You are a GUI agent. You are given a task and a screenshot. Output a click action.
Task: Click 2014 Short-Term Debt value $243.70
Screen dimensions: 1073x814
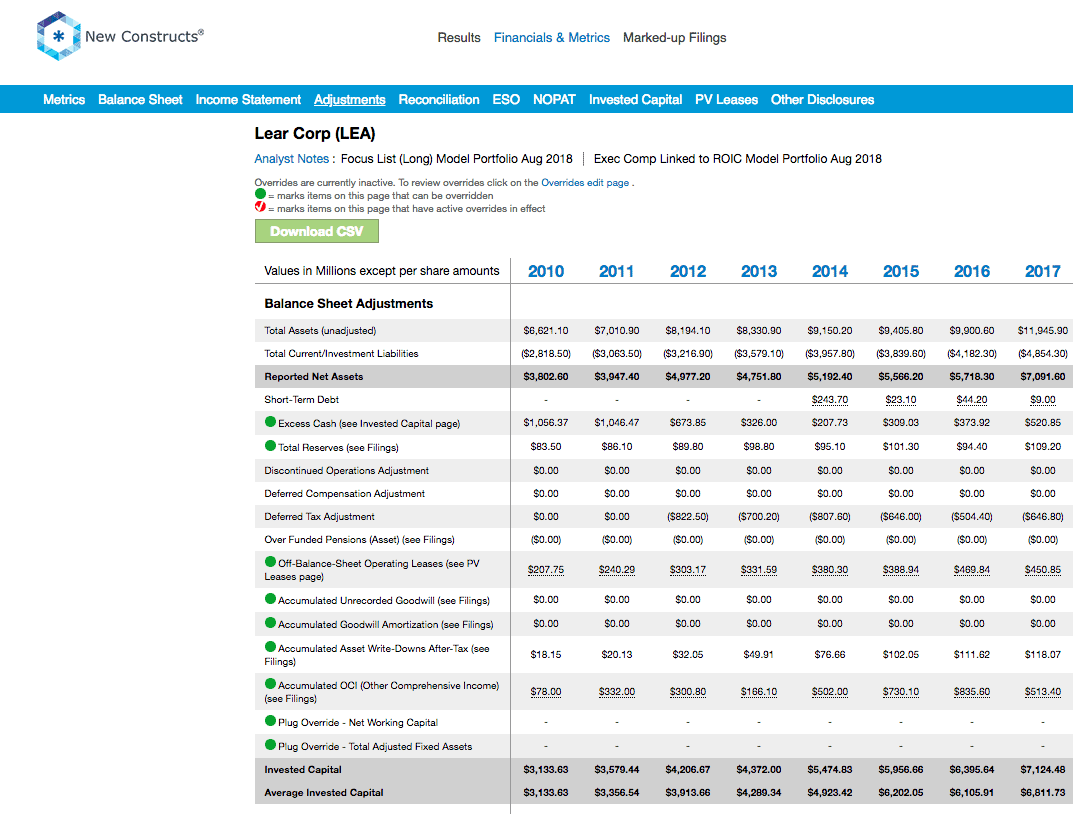(x=830, y=399)
